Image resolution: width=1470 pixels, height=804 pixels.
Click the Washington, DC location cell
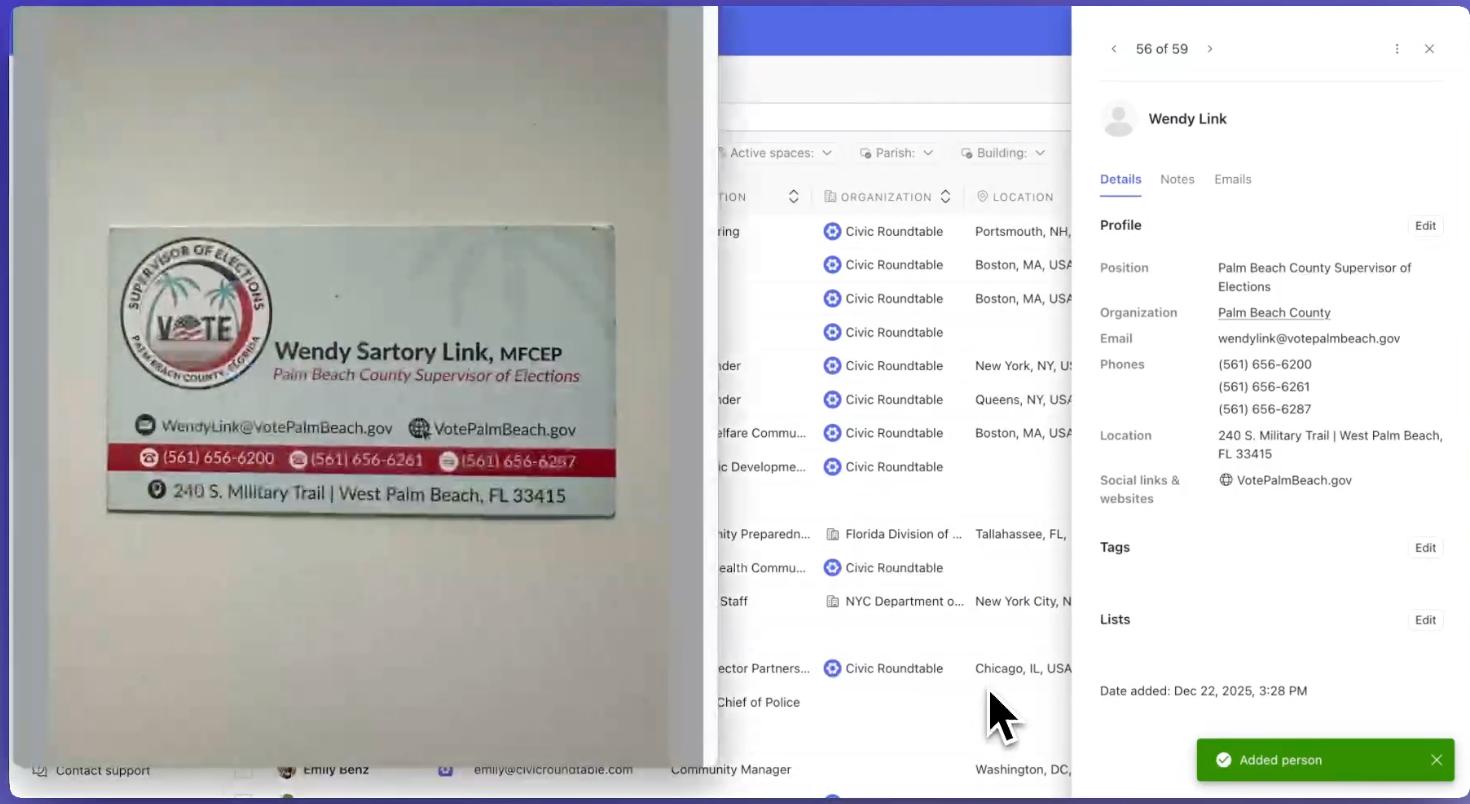coord(1023,770)
